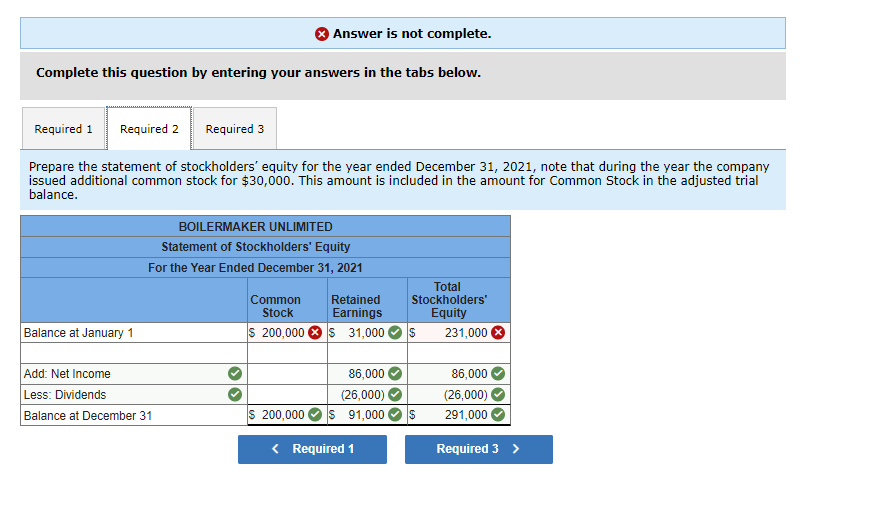Click right chevron on Required 3 button
The width and height of the screenshot is (869, 507).
click(x=516, y=449)
